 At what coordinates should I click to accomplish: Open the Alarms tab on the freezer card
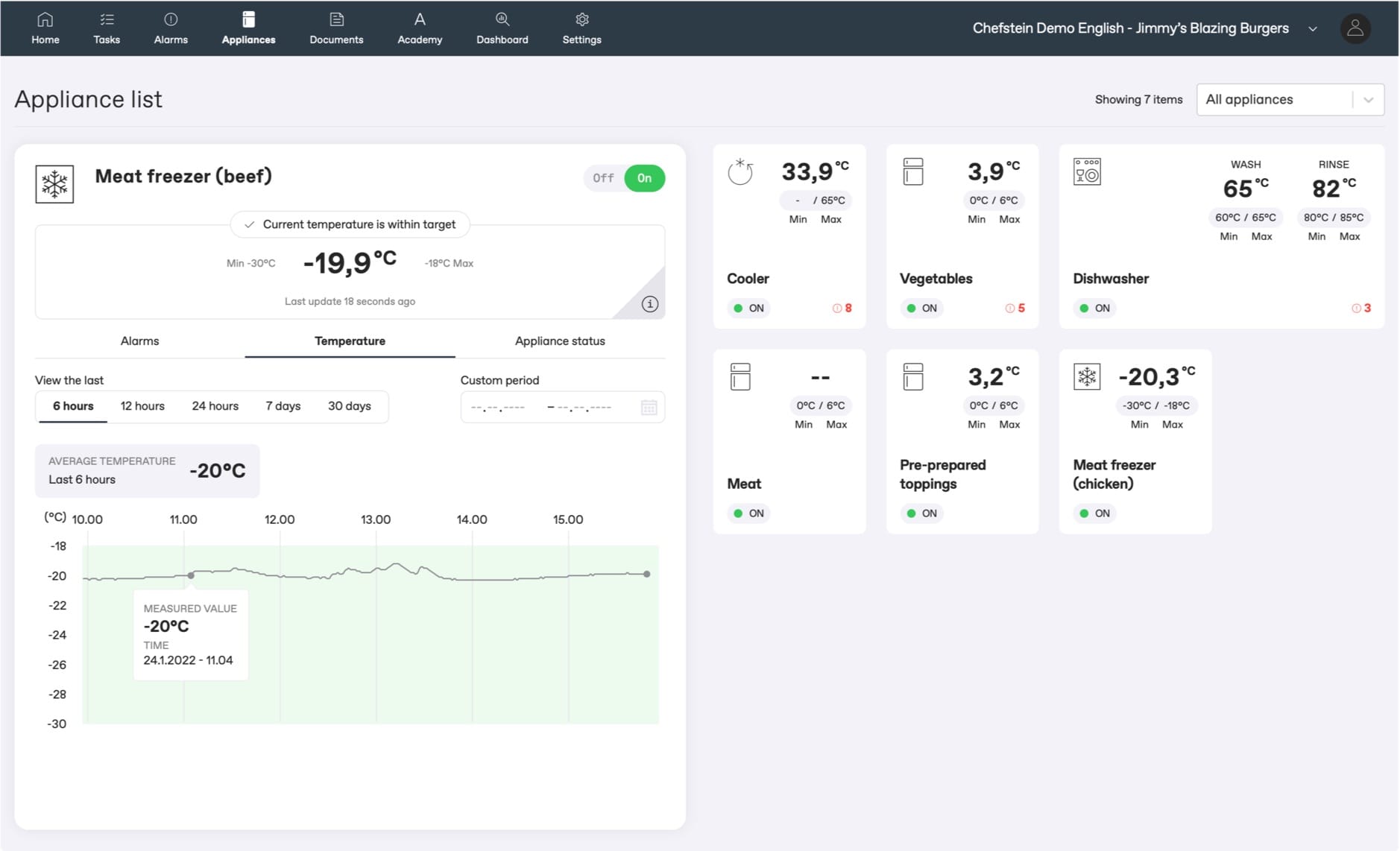139,341
